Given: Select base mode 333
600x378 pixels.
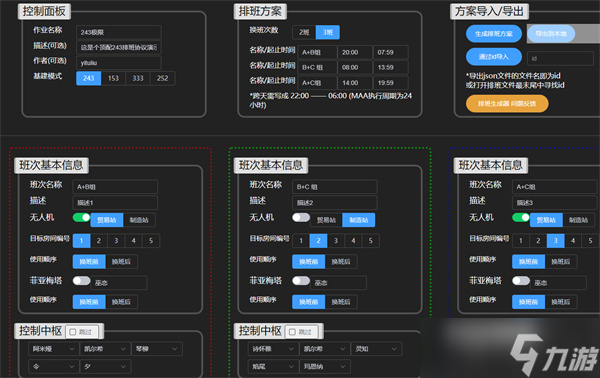Looking at the screenshot, I should pos(138,78).
